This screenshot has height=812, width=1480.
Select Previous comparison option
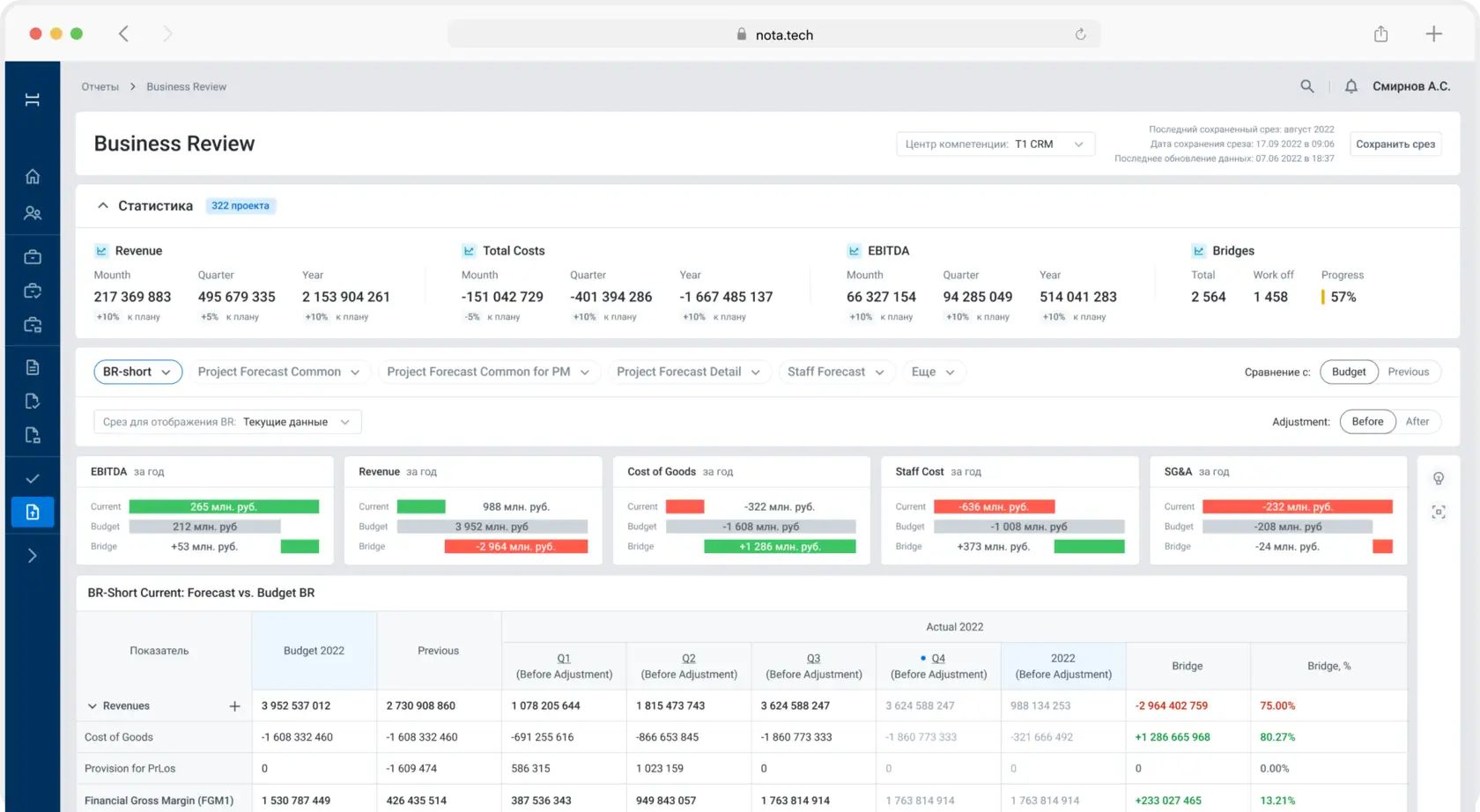1408,372
